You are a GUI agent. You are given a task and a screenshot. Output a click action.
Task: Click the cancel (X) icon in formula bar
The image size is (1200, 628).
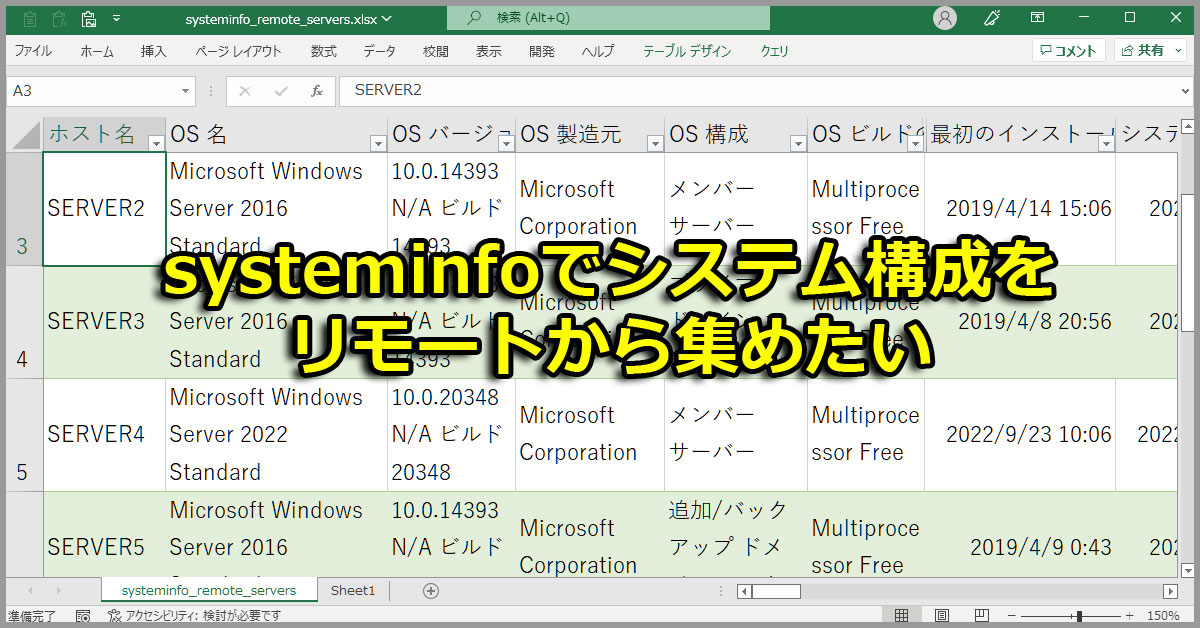[244, 91]
